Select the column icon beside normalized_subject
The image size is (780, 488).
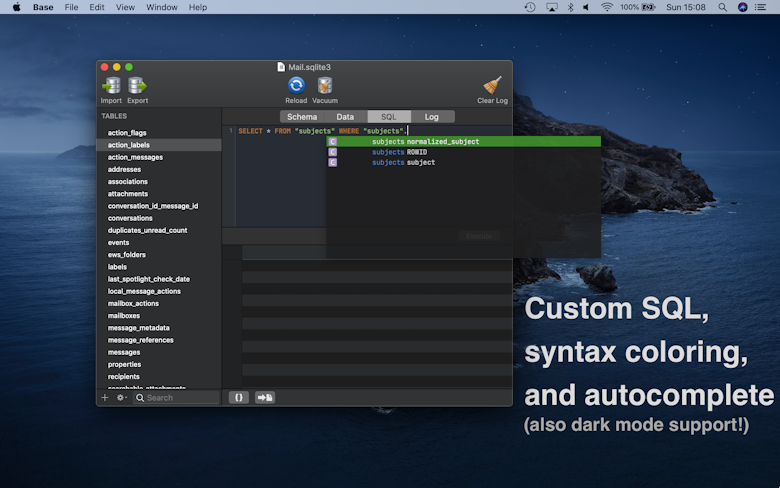click(333, 142)
